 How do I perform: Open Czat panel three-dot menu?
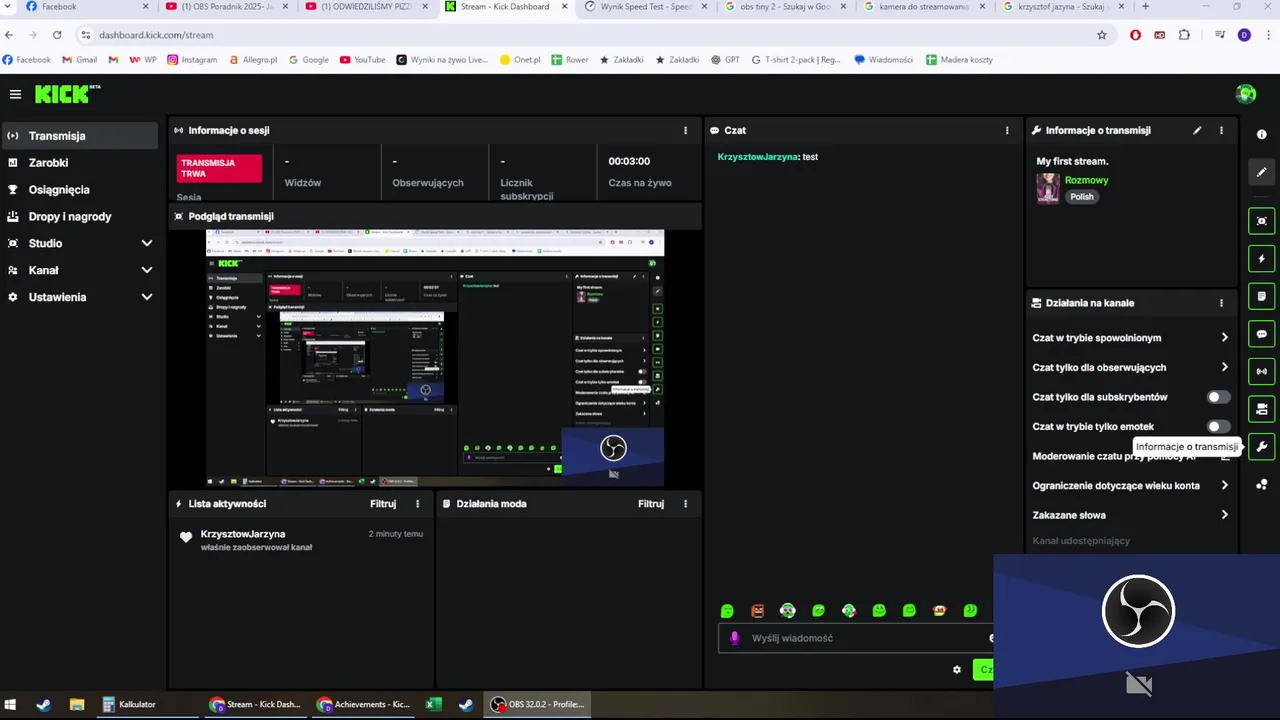[1007, 130]
